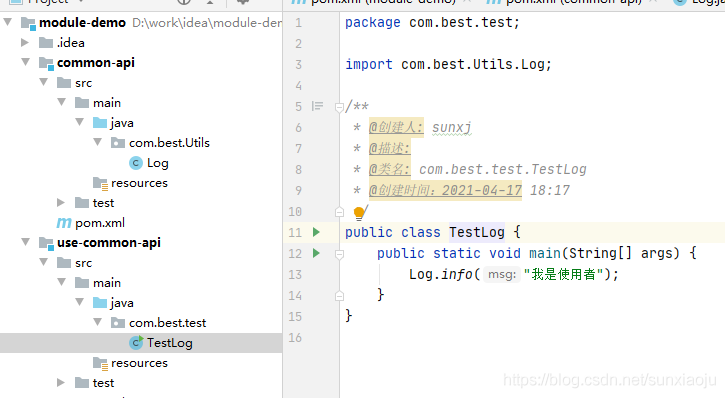The height and width of the screenshot is (398, 725).
Task: Click the use-common-api module folder icon
Action: [x=46, y=243]
